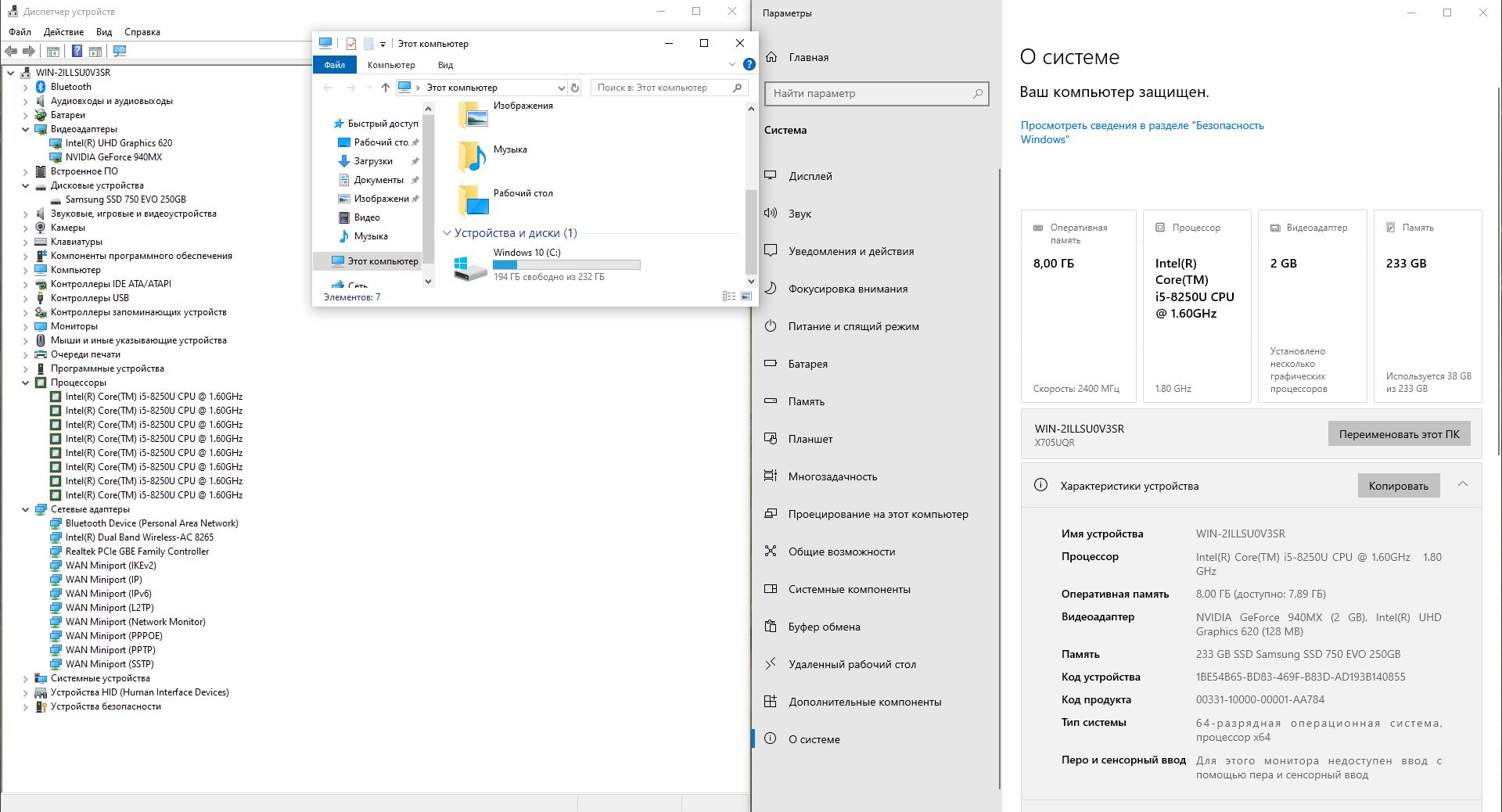Select the NVIDIA GeForce 940MX adapter
Screen dimensions: 1502x812
pyautogui.click(x=113, y=157)
